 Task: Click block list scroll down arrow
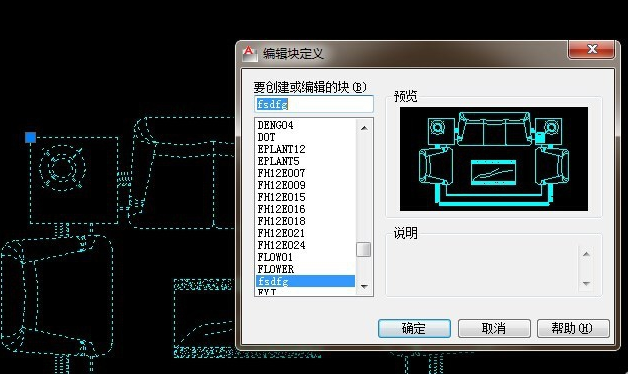364,286
